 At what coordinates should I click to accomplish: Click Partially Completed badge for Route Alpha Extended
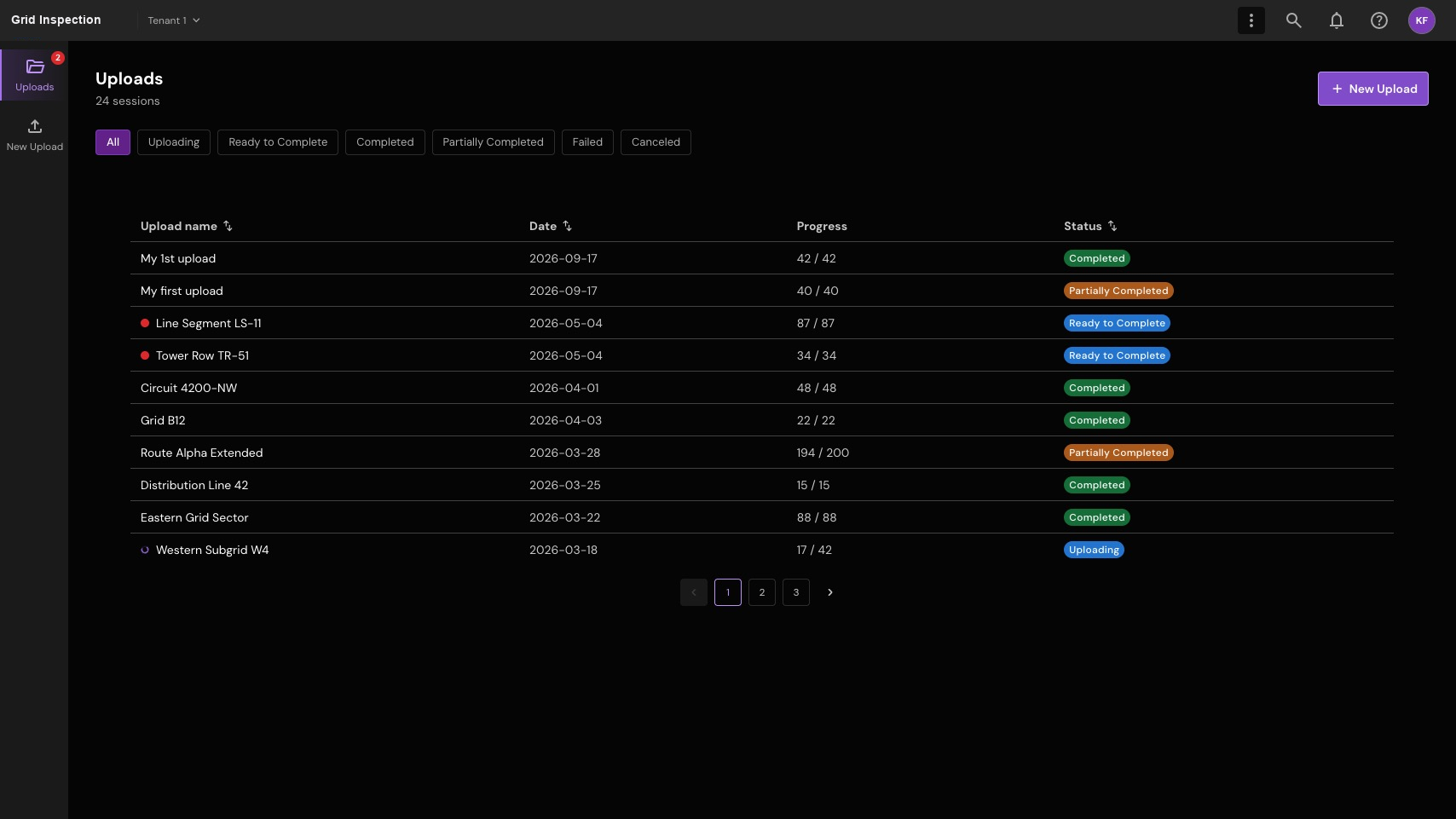tap(1118, 453)
